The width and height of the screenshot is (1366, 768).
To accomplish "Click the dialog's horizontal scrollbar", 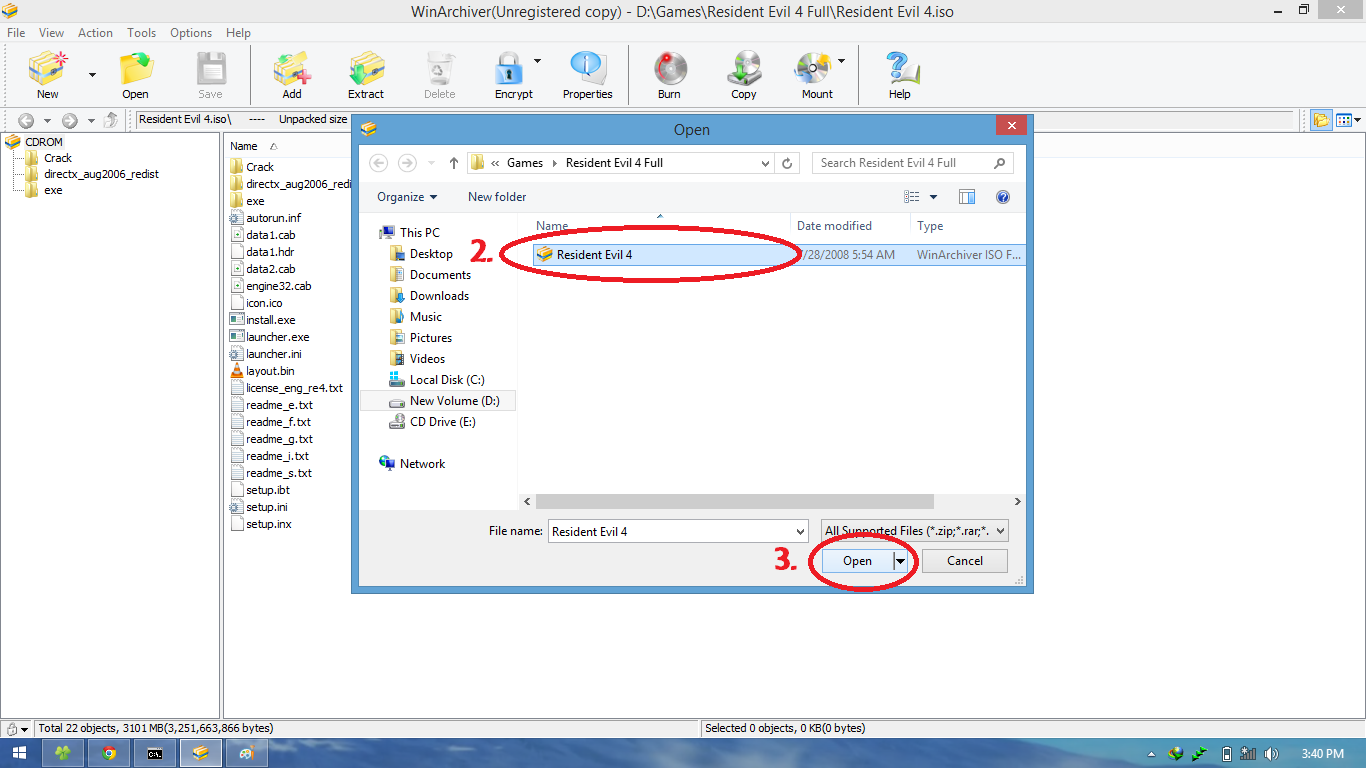I will [734, 502].
